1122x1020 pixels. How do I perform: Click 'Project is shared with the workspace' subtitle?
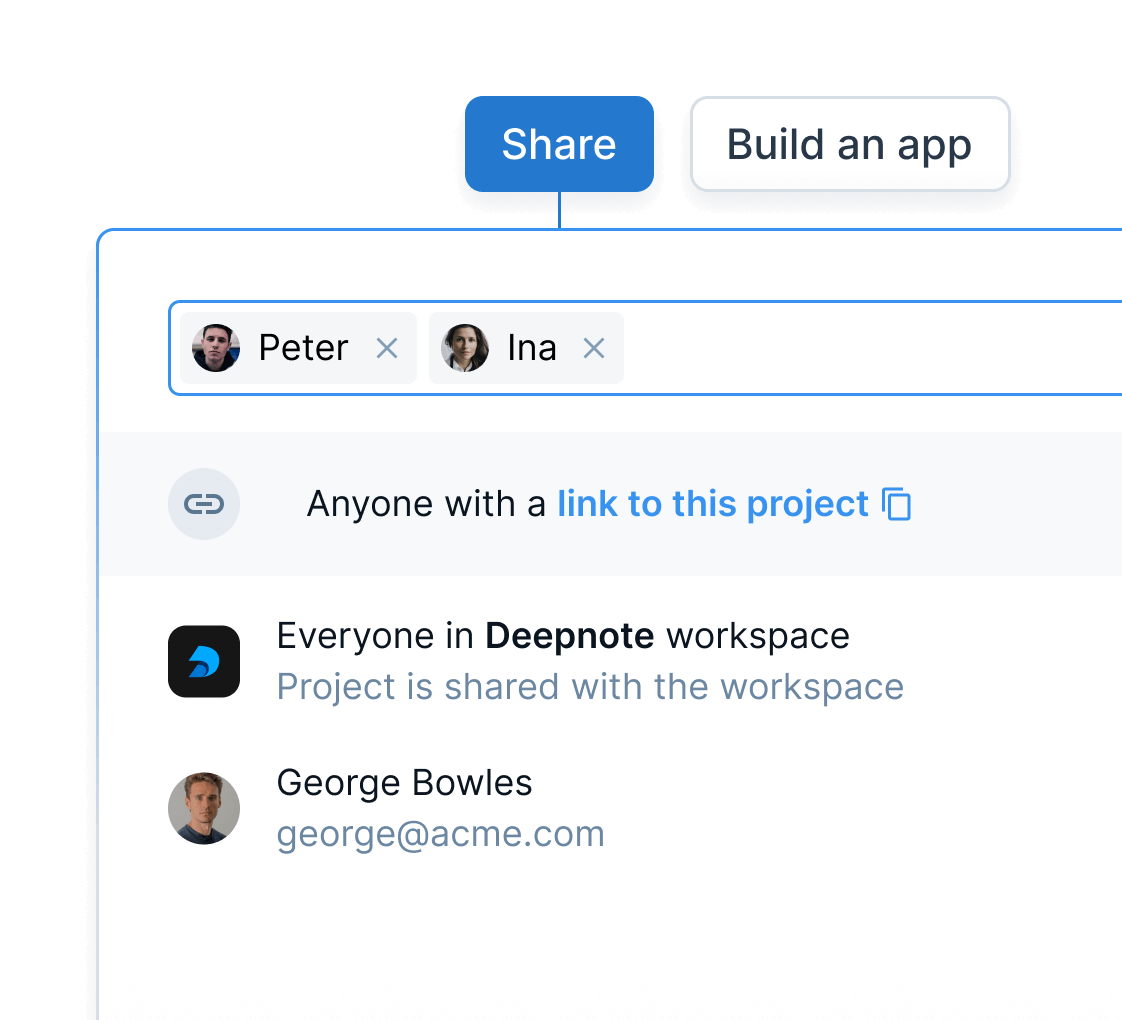click(x=590, y=687)
